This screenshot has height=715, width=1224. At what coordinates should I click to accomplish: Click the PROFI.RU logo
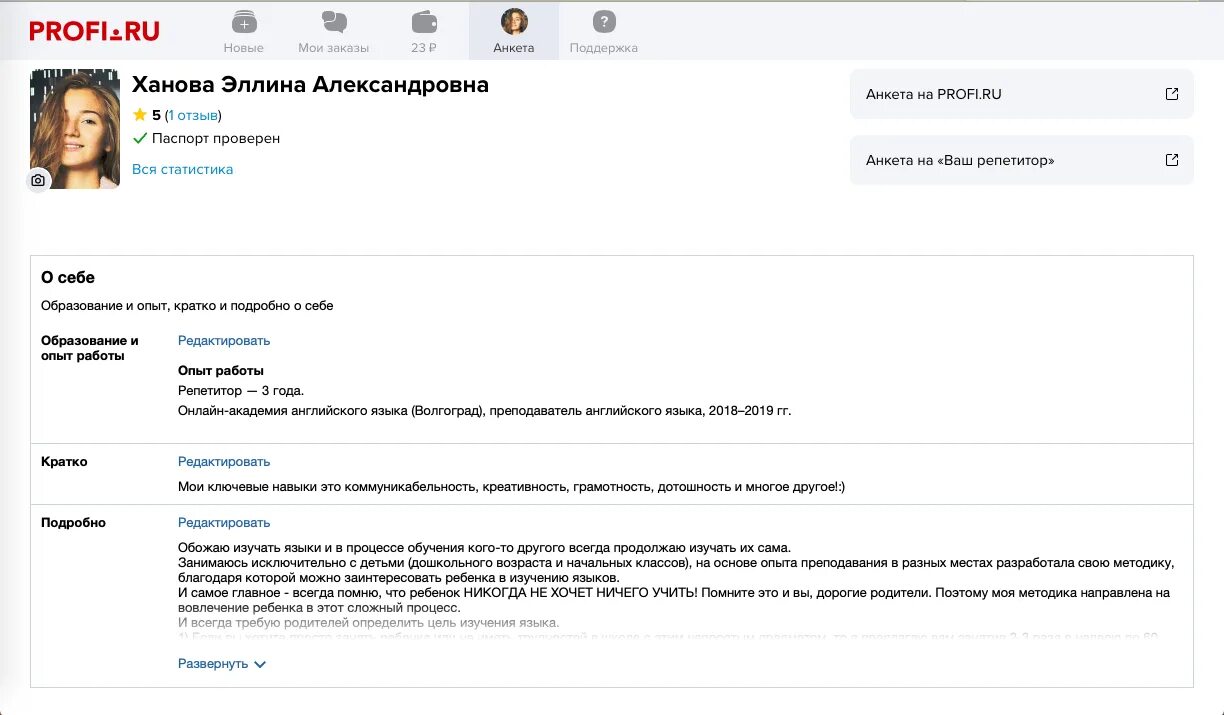tap(94, 31)
